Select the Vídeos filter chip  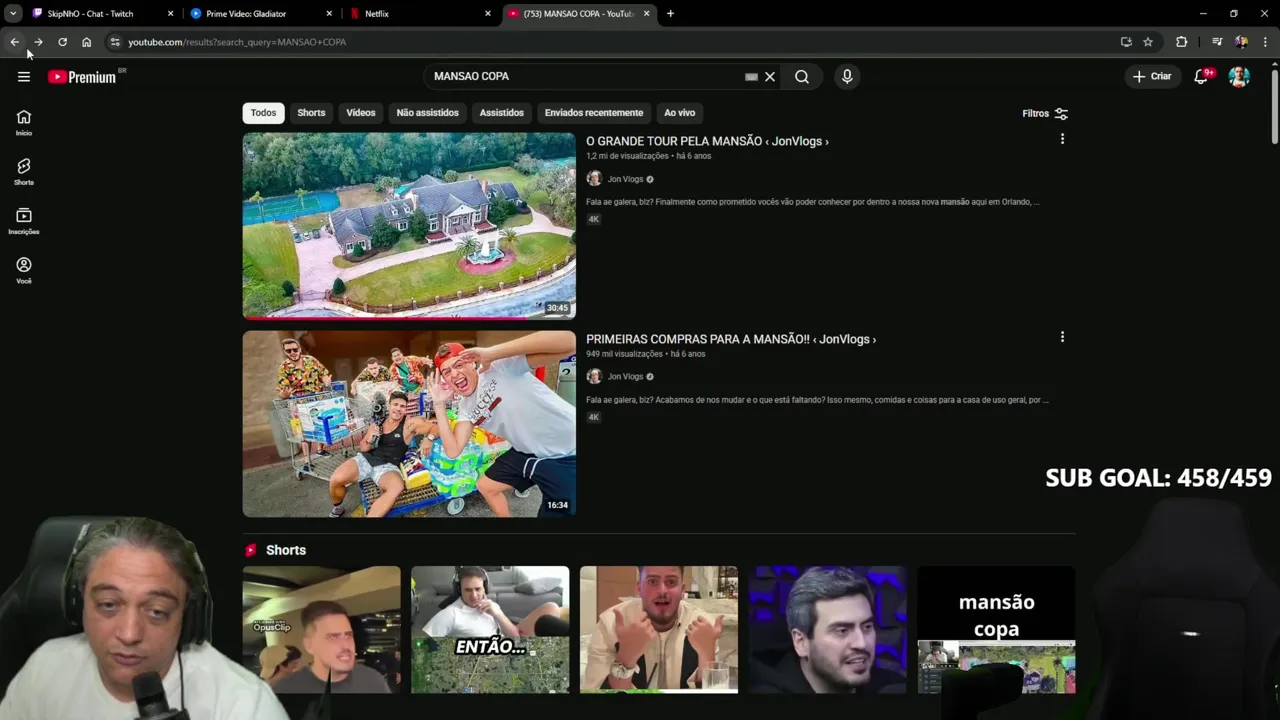(361, 113)
